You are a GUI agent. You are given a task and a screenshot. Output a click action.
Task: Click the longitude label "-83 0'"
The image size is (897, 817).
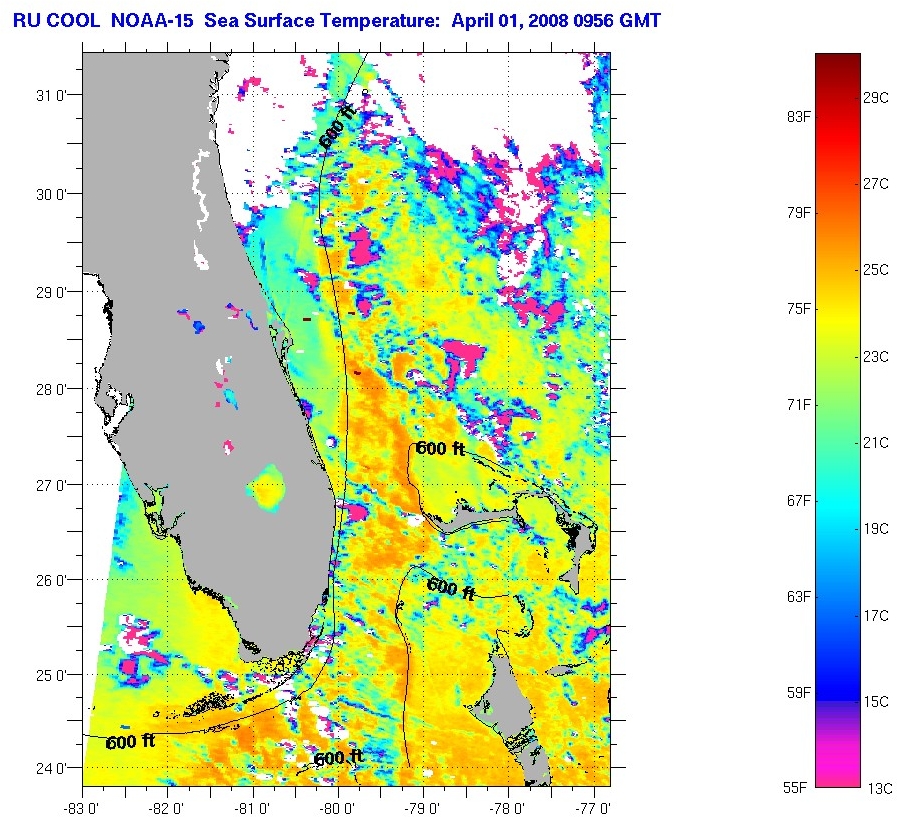tap(81, 808)
